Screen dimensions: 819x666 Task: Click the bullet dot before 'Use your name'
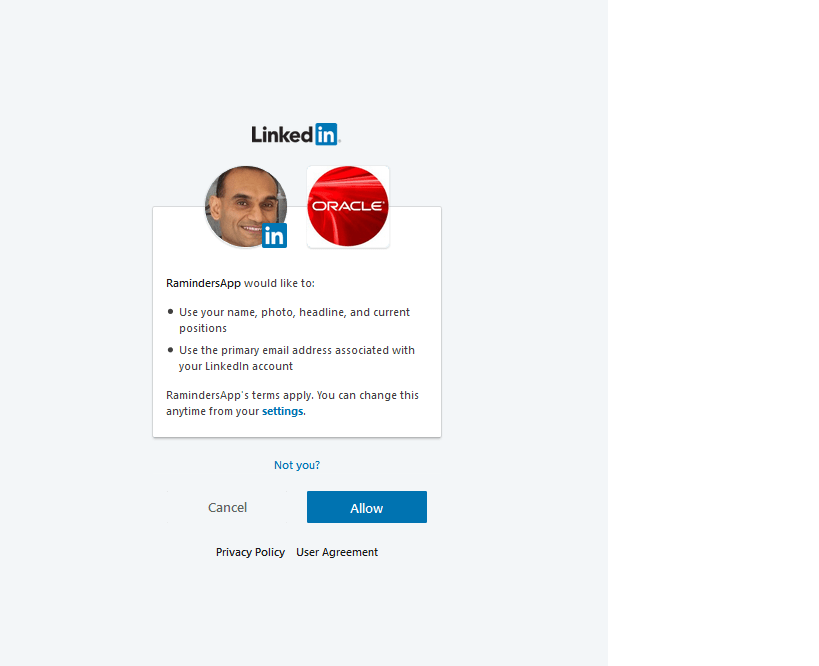170,311
